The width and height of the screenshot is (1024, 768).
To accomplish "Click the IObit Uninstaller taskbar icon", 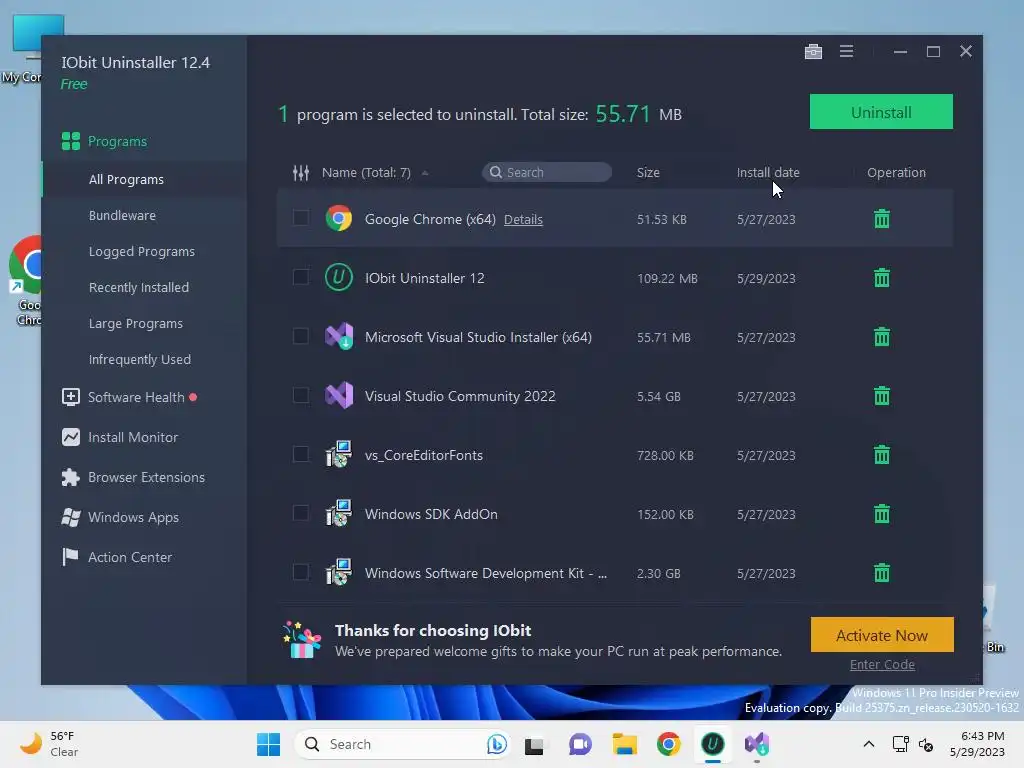I will pyautogui.click(x=712, y=744).
